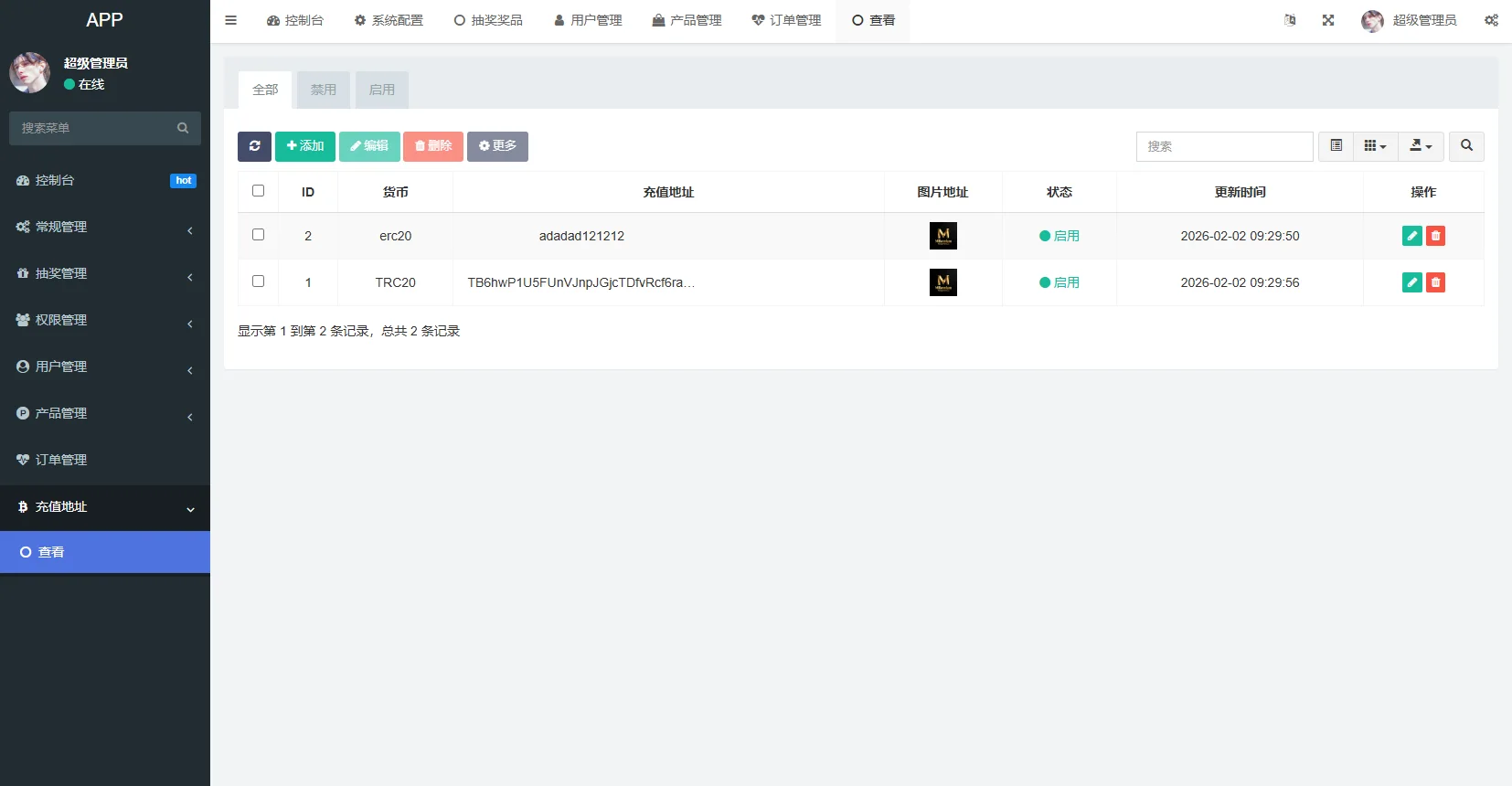Toggle table card view icon
This screenshot has width=1512, height=786.
click(1336, 146)
